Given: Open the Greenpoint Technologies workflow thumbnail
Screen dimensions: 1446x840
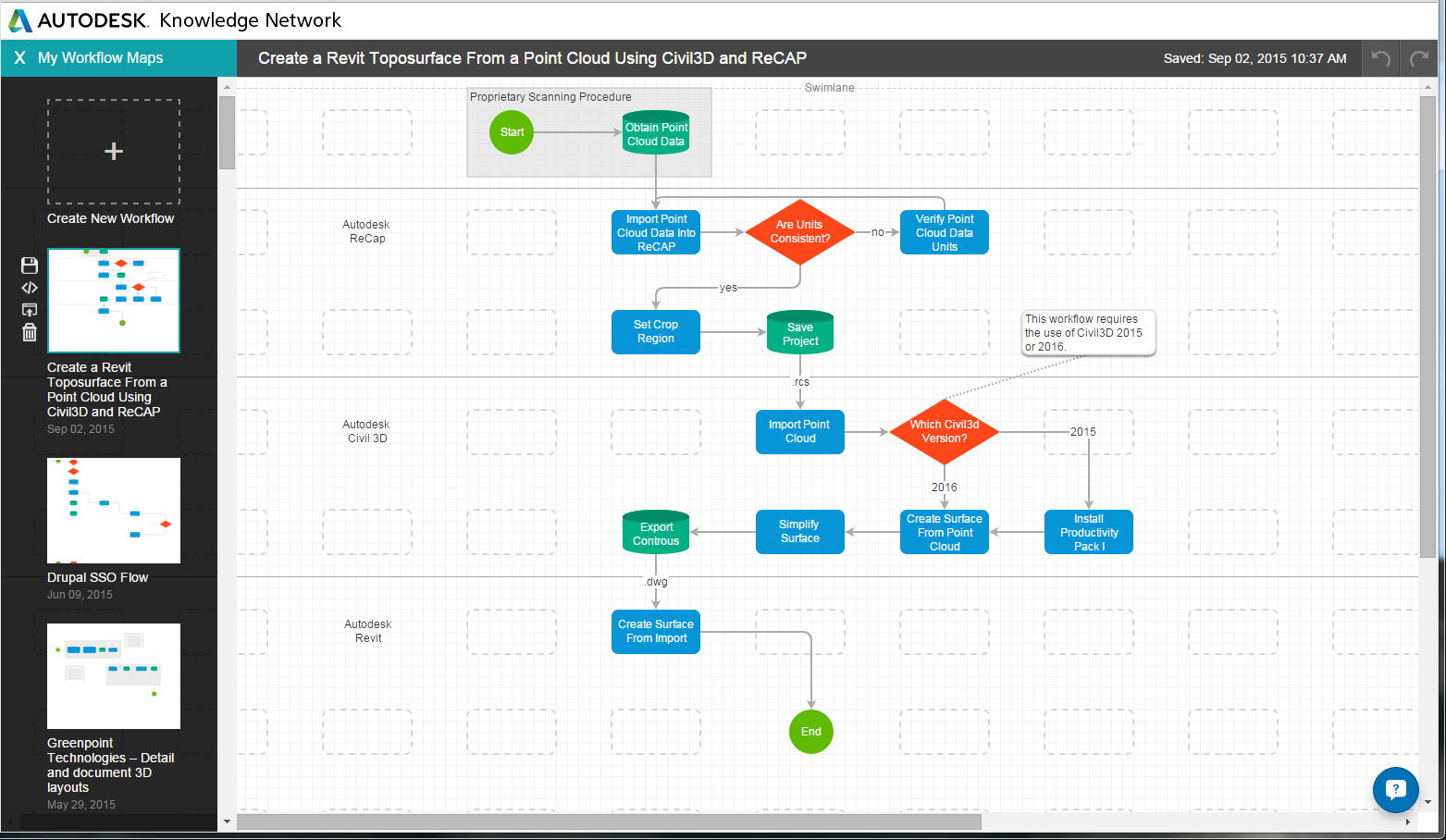Looking at the screenshot, I should tap(114, 675).
